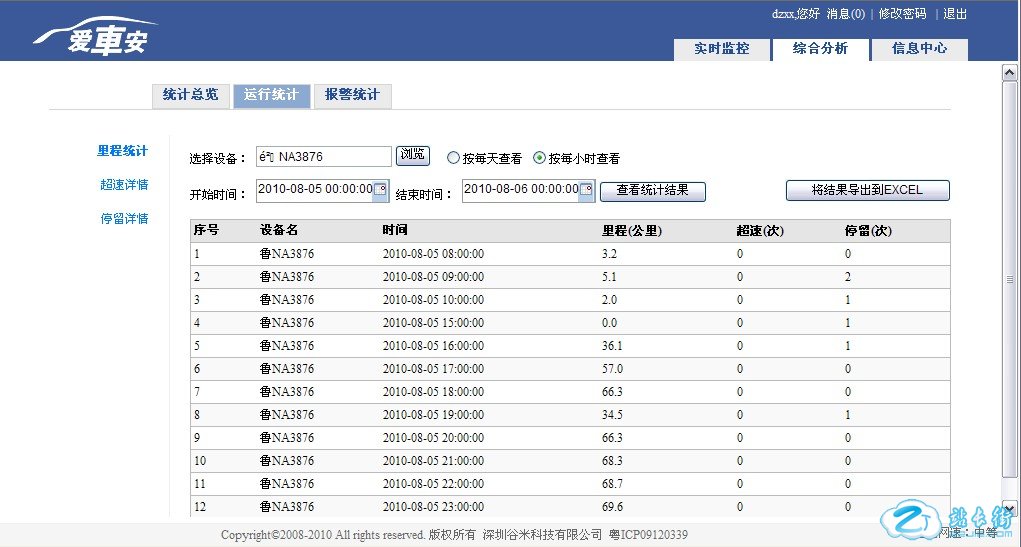
Task: Click the scrollbar up arrow
Action: click(x=1009, y=73)
